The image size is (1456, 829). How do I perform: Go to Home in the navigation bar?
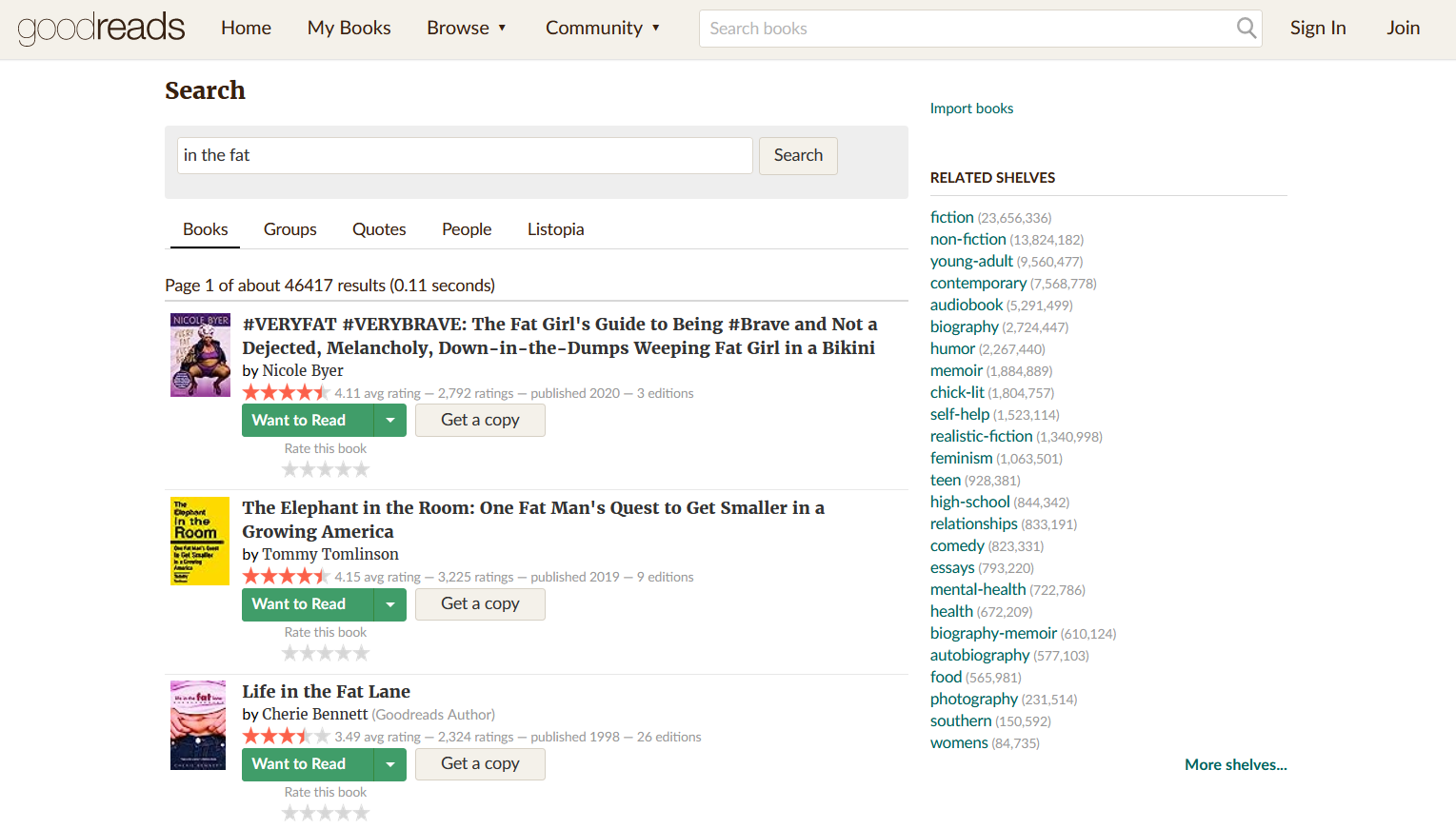point(246,28)
